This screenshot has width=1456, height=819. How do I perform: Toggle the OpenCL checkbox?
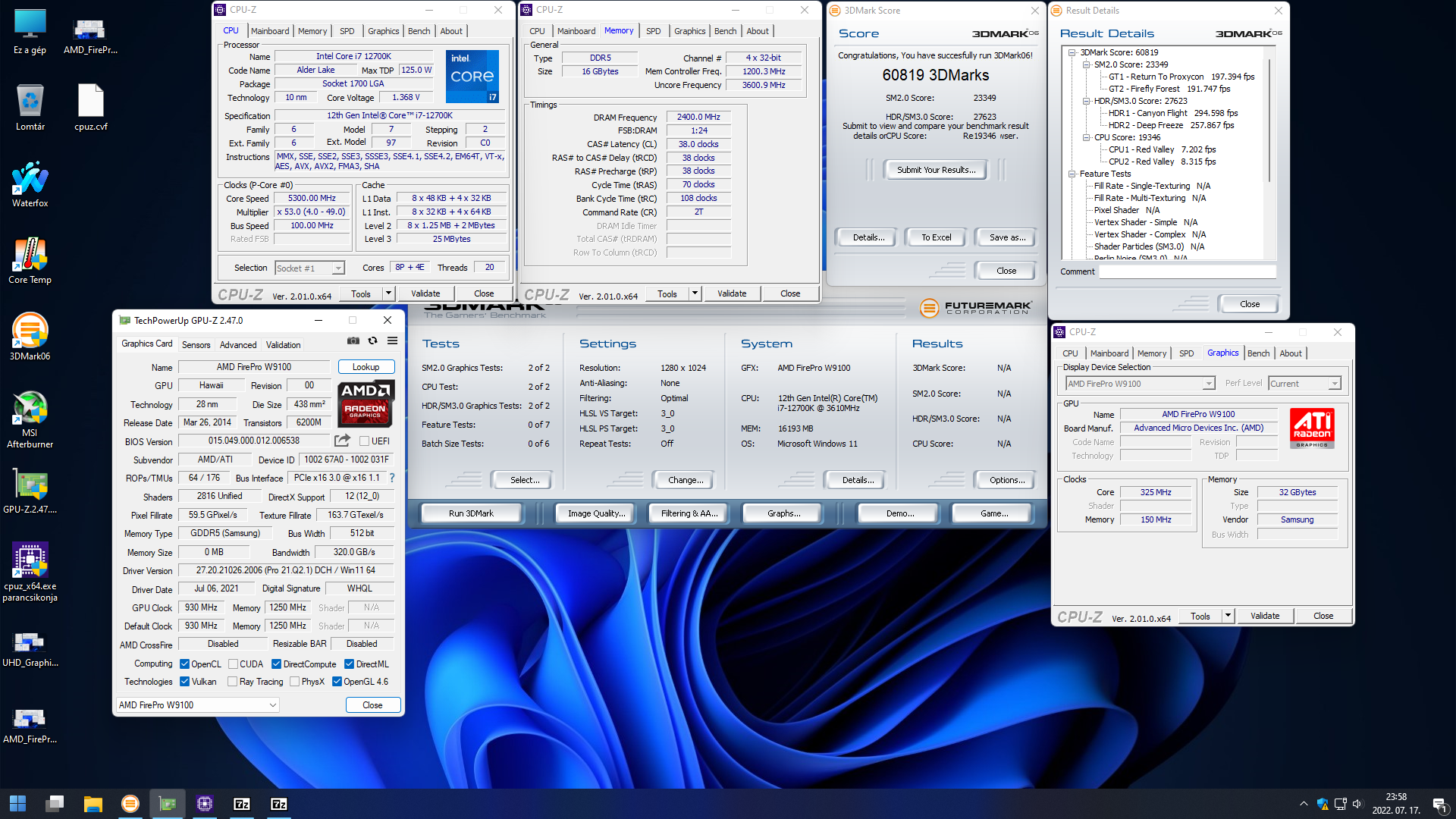(184, 664)
